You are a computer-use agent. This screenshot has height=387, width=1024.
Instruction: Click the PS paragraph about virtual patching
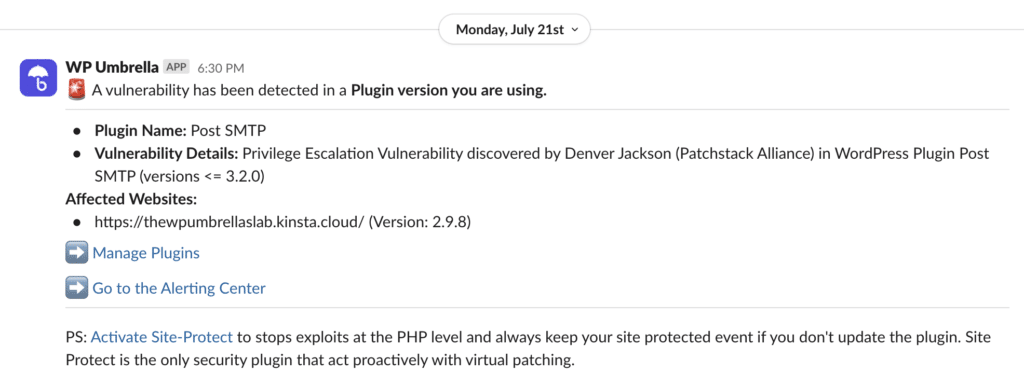528,349
